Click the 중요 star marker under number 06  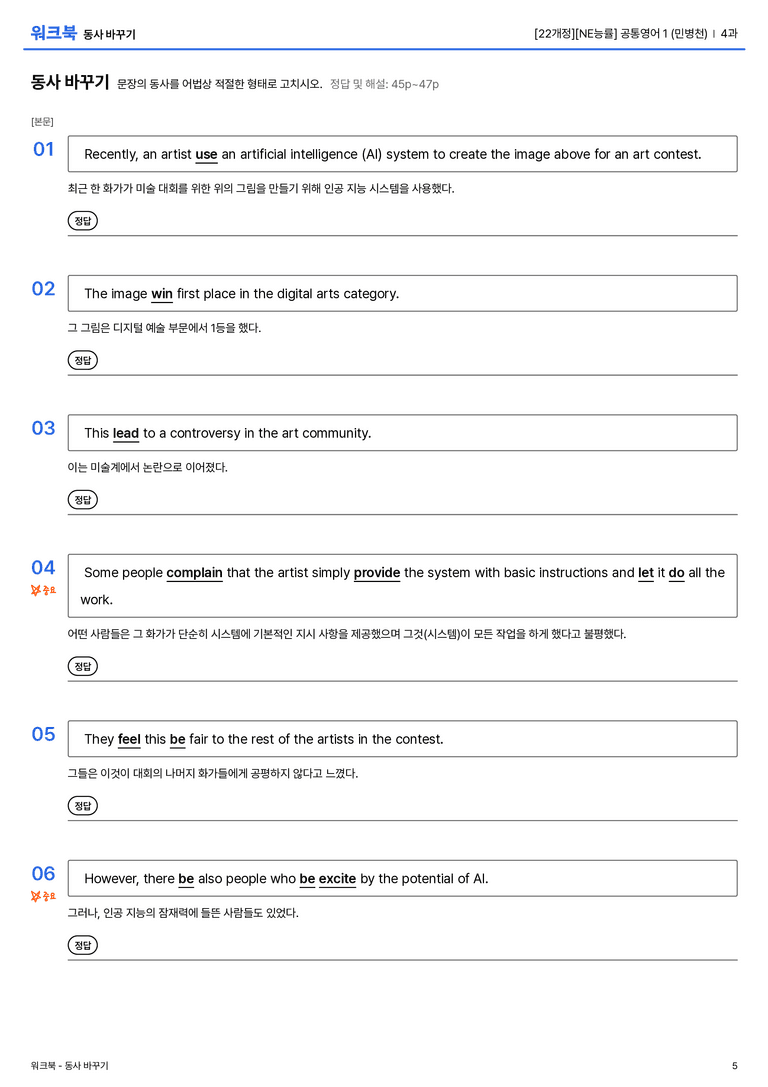coord(43,896)
